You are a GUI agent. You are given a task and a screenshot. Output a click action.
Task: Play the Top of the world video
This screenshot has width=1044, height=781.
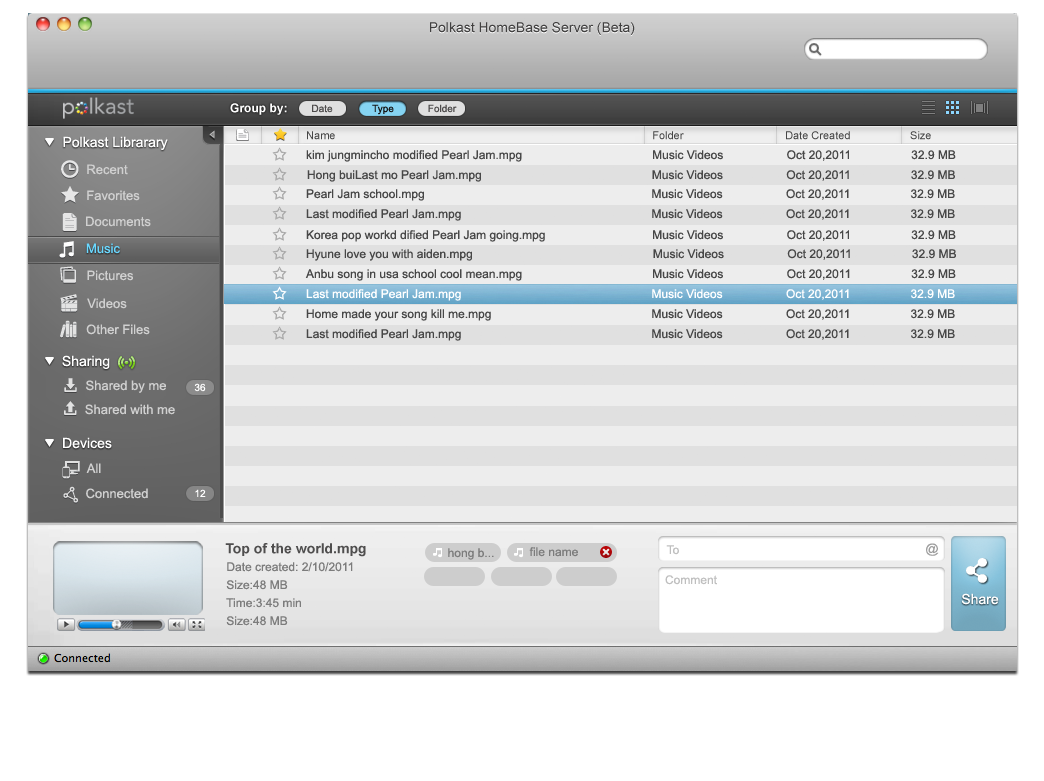(65, 625)
